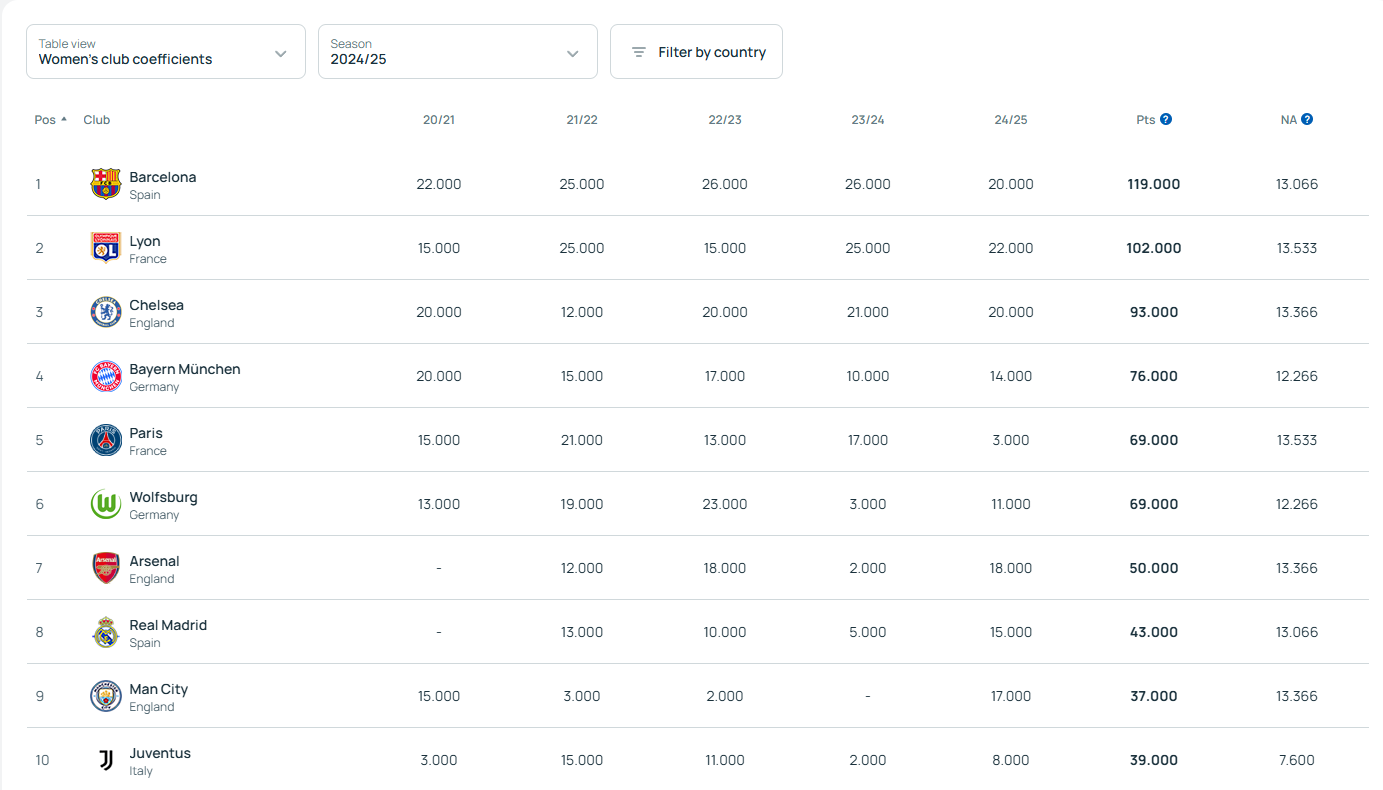Open the Pts help info icon
This screenshot has width=1383, height=790.
click(x=1166, y=120)
